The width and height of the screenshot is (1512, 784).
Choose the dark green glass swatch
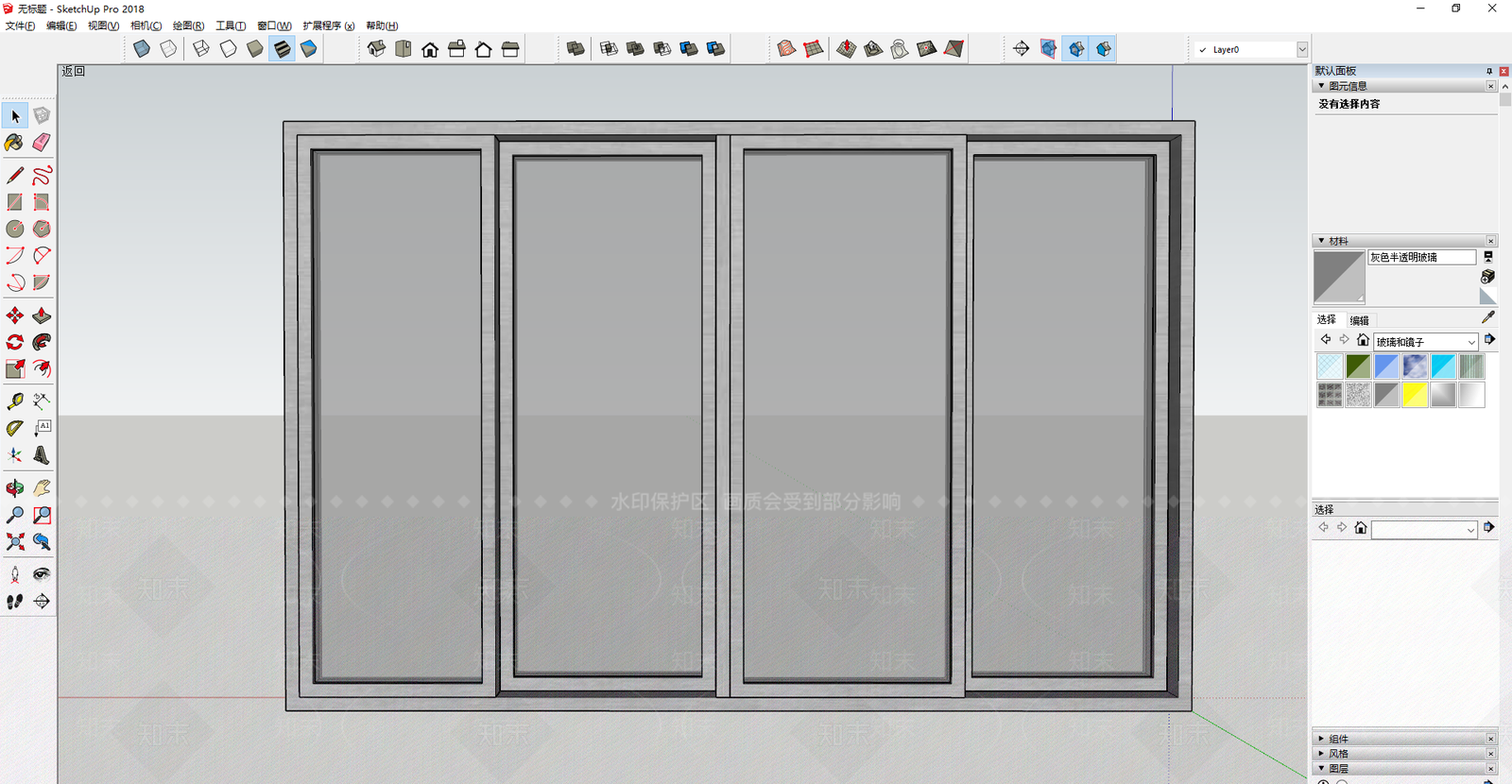1358,366
